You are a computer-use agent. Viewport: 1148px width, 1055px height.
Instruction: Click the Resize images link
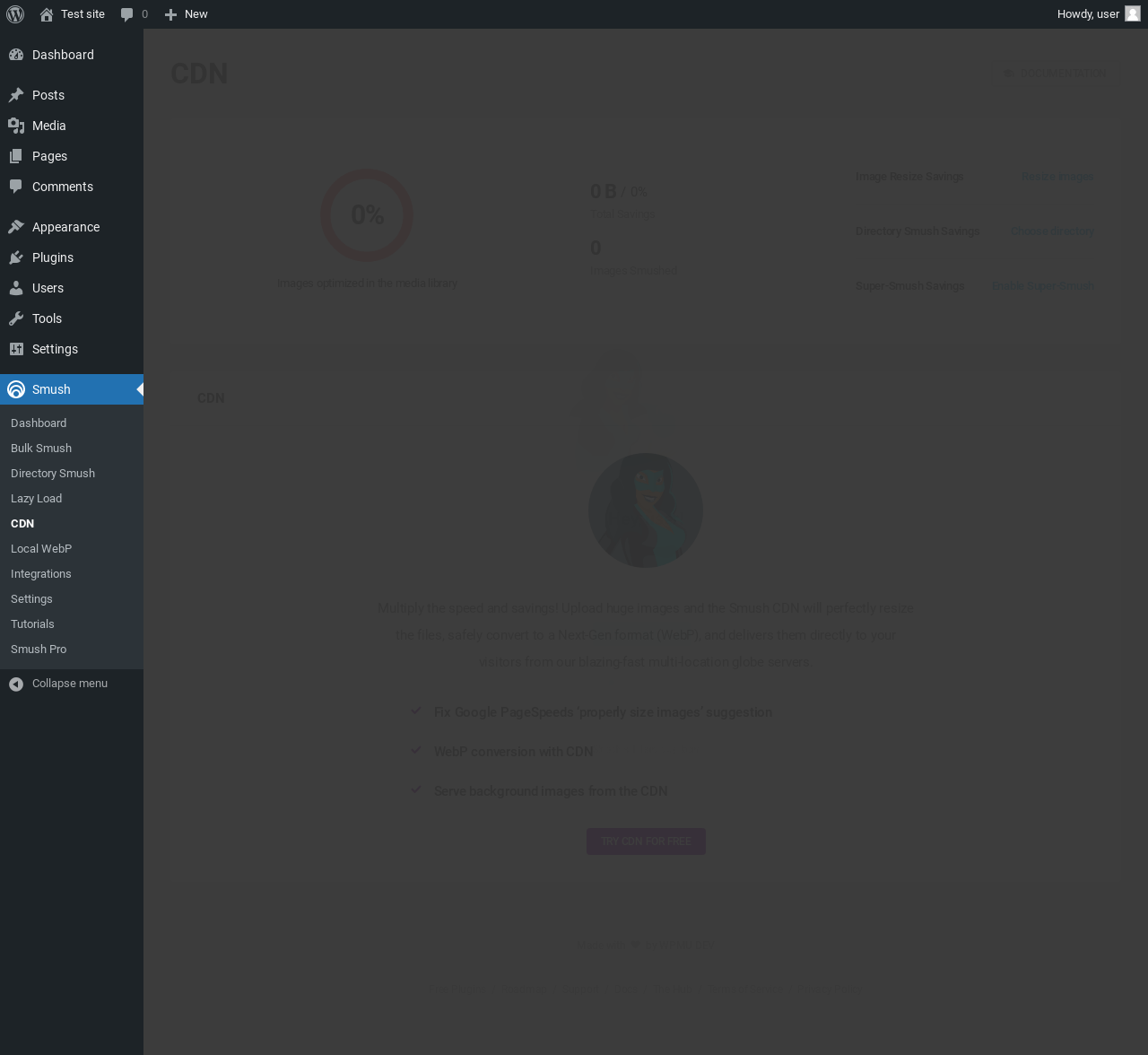1057,177
